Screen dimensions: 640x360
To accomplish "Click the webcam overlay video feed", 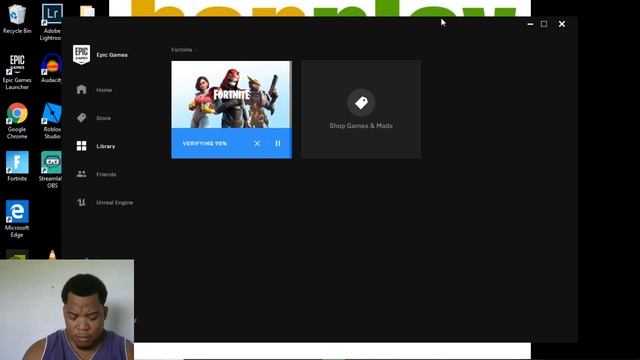I will point(67,310).
